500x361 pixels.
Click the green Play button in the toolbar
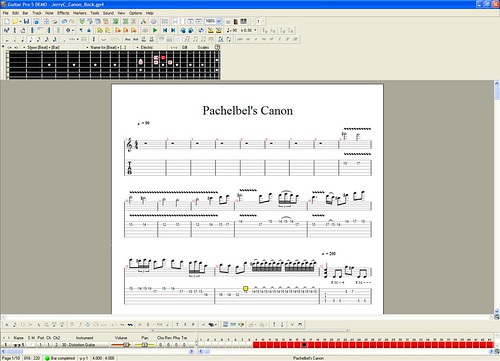(x=155, y=30)
